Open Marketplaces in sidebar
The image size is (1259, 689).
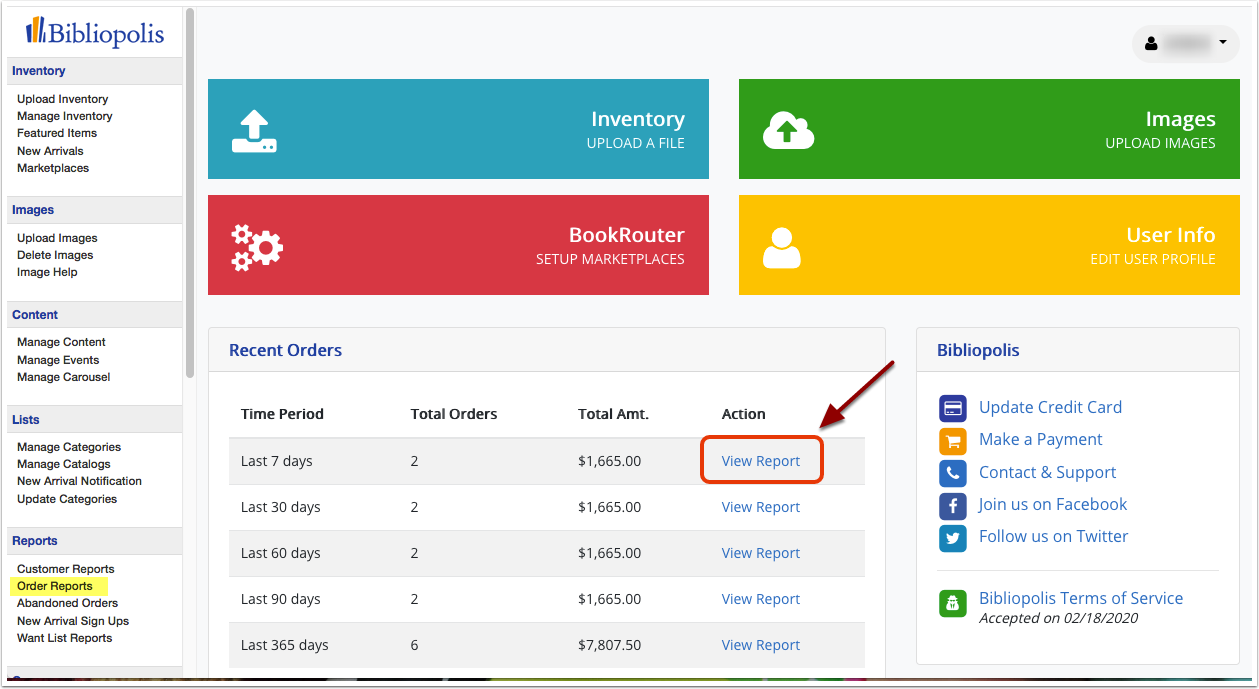53,168
